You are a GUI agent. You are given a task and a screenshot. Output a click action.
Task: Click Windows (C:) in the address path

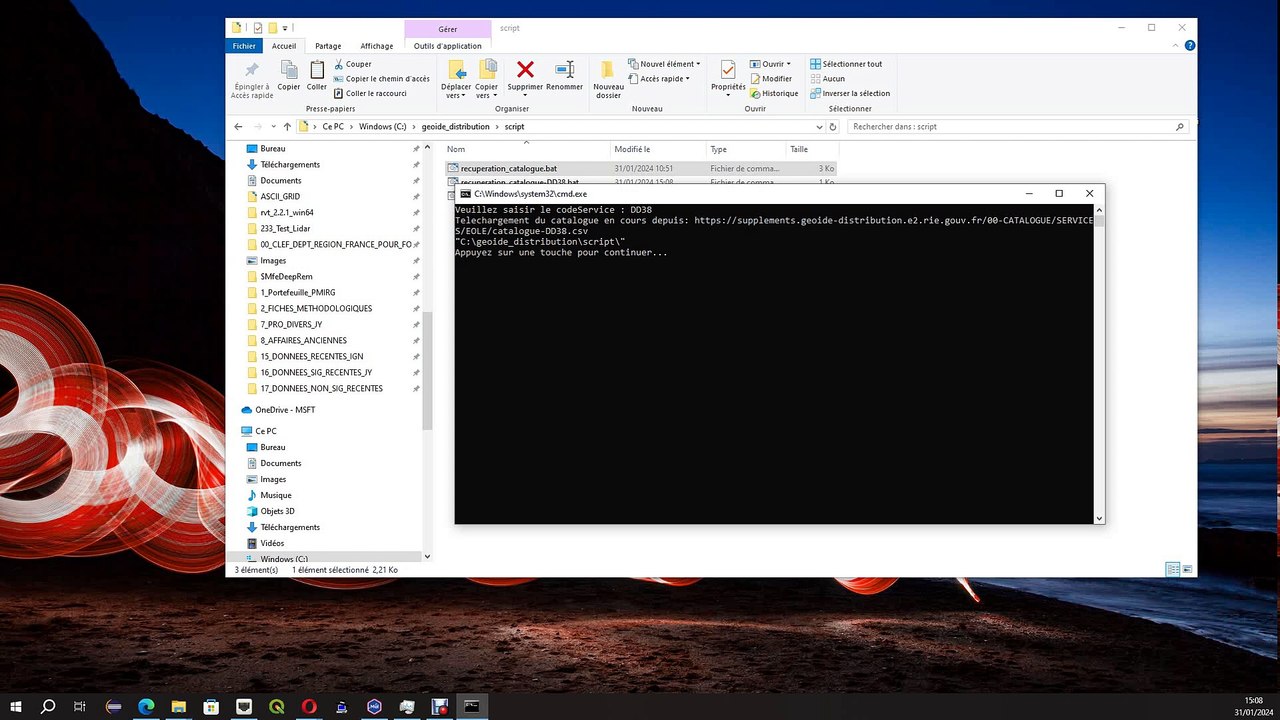click(x=382, y=127)
